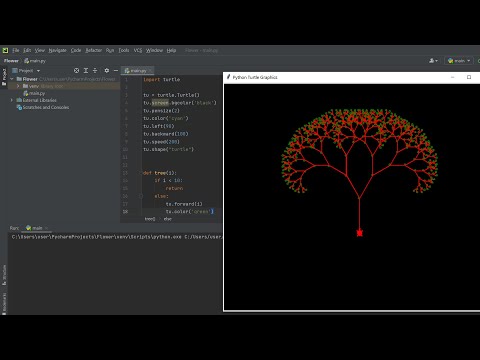Close the main.py editor tab
This screenshot has width=480, height=360.
coord(150,71)
